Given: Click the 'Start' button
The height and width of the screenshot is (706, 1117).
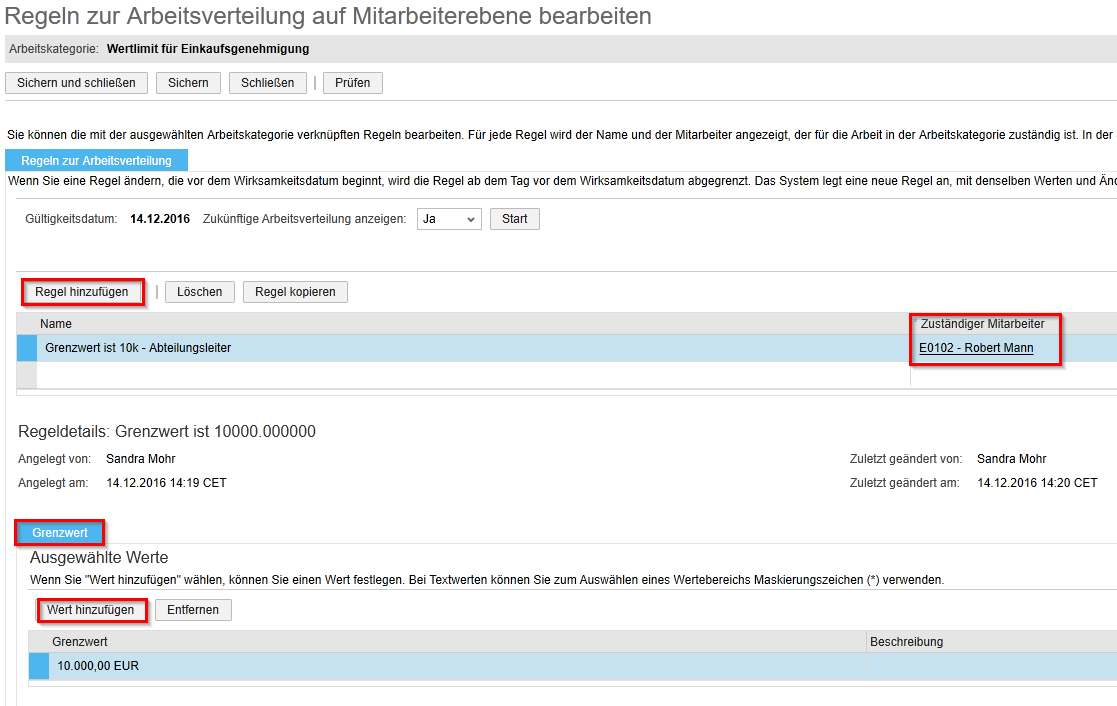Looking at the screenshot, I should pos(514,219).
